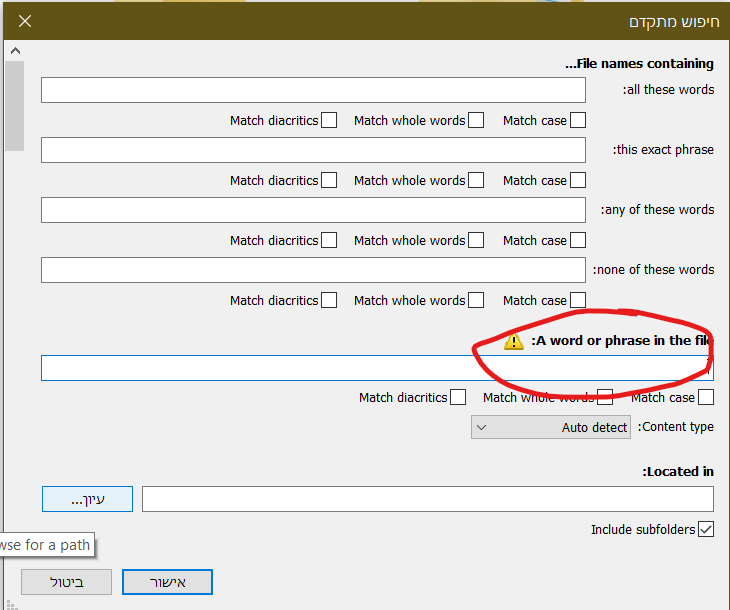Enable Match whole words for none of these words
This screenshot has width=730, height=610.
click(476, 300)
